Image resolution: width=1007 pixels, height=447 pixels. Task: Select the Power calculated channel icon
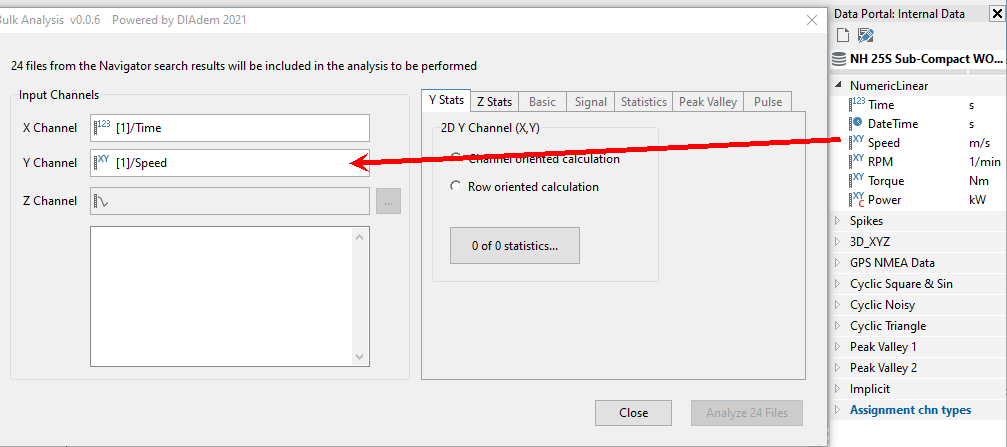point(857,200)
